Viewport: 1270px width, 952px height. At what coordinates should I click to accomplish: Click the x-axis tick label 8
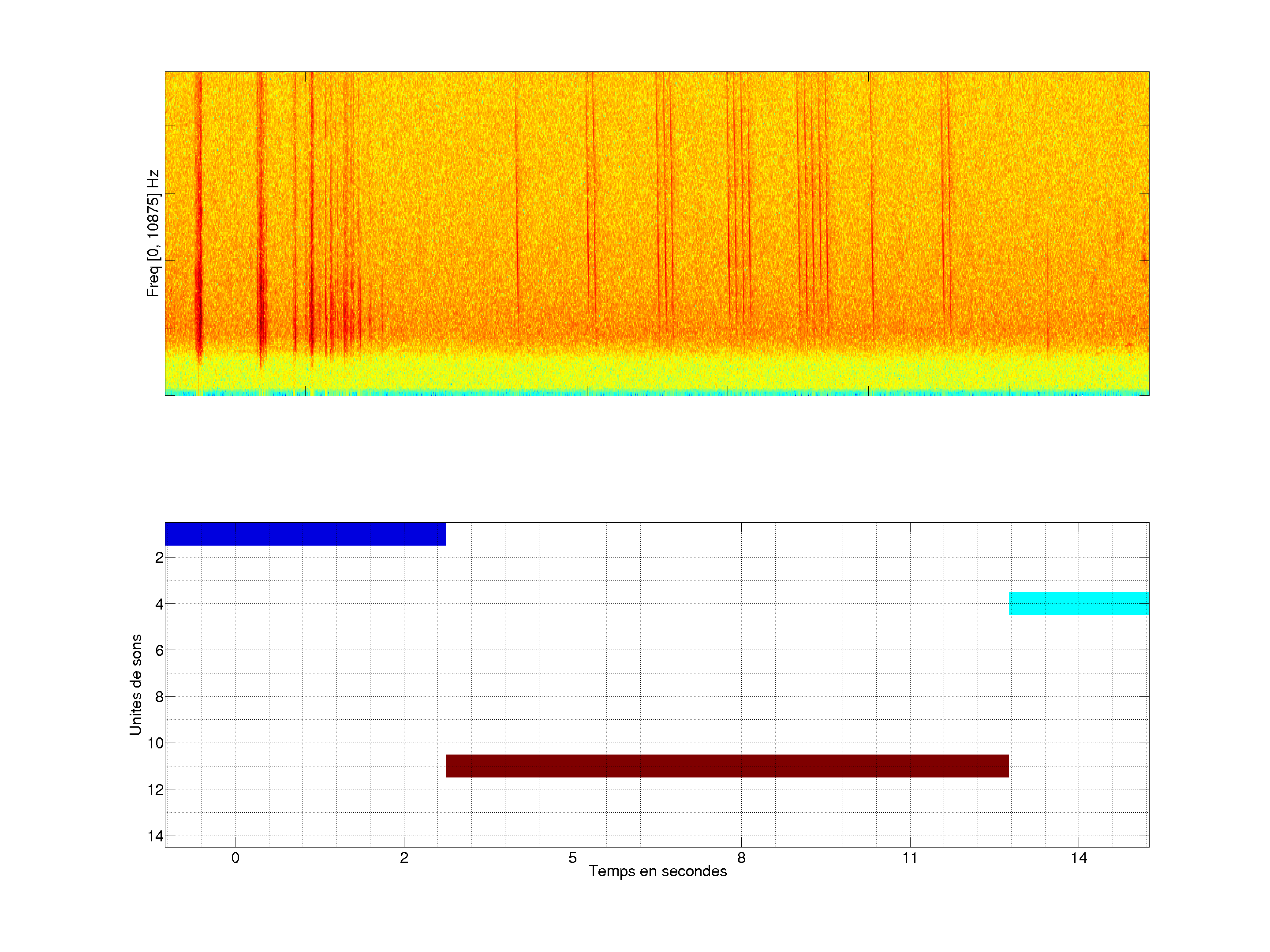(x=741, y=858)
